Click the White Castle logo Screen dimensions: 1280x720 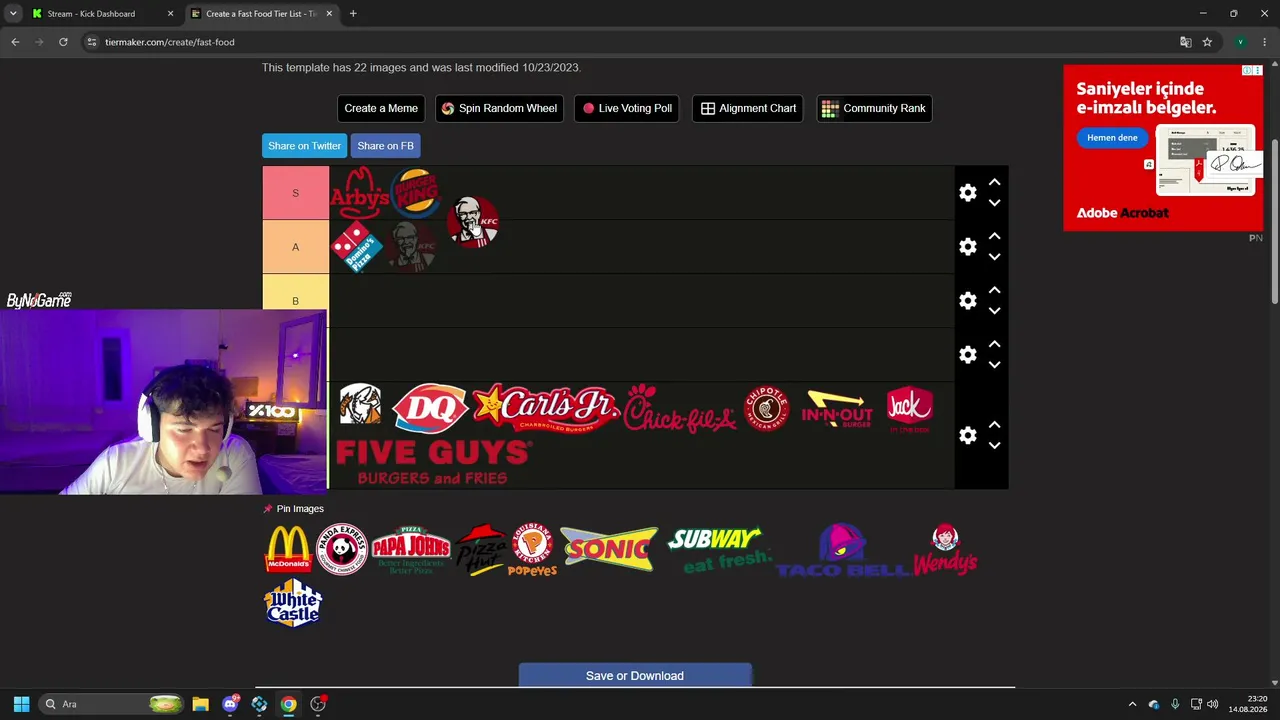click(293, 603)
